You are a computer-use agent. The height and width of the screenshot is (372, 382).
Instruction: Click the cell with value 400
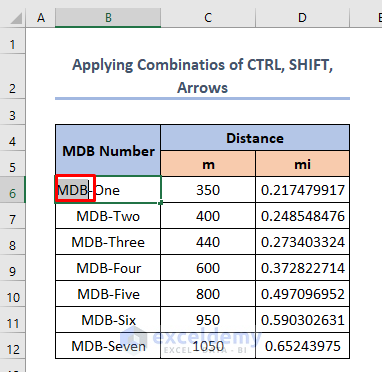pyautogui.click(x=208, y=216)
